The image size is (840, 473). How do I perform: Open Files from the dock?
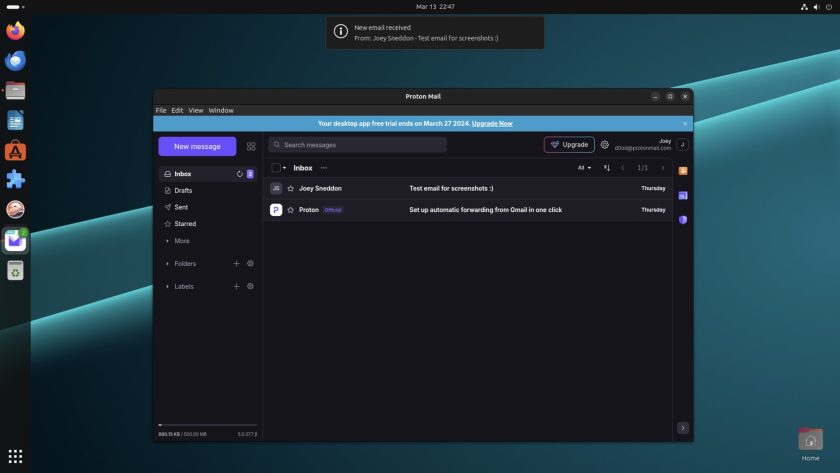16,91
